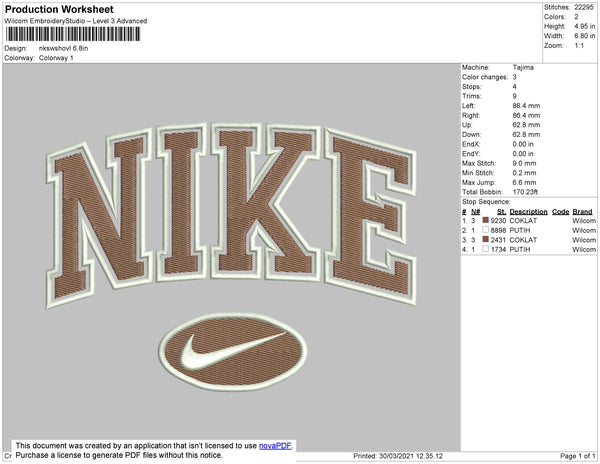The width and height of the screenshot is (600, 464).
Task: Click the Up value 62.8 mm
Action: pyautogui.click(x=526, y=125)
